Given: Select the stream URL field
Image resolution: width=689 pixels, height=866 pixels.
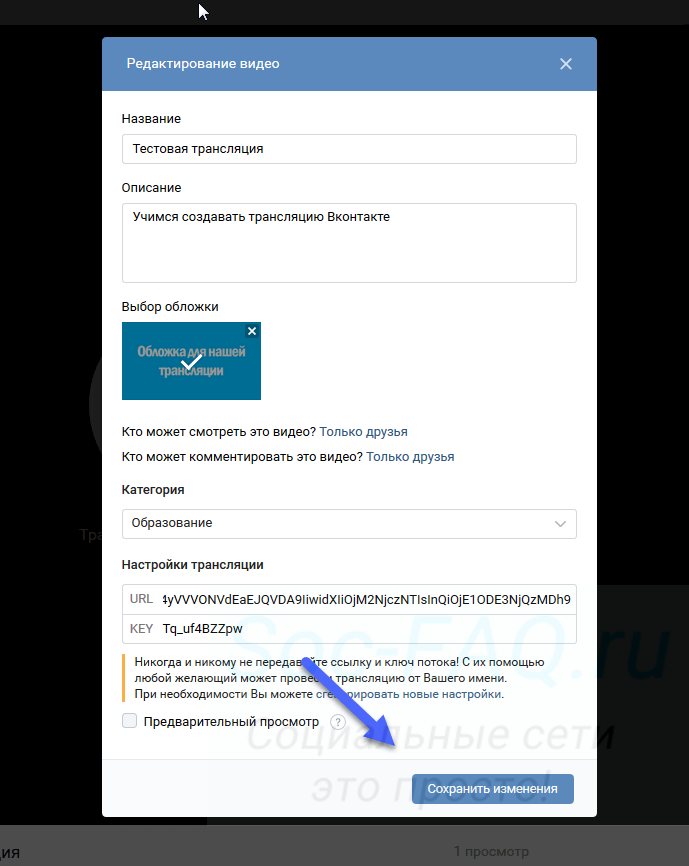Looking at the screenshot, I should 366,599.
